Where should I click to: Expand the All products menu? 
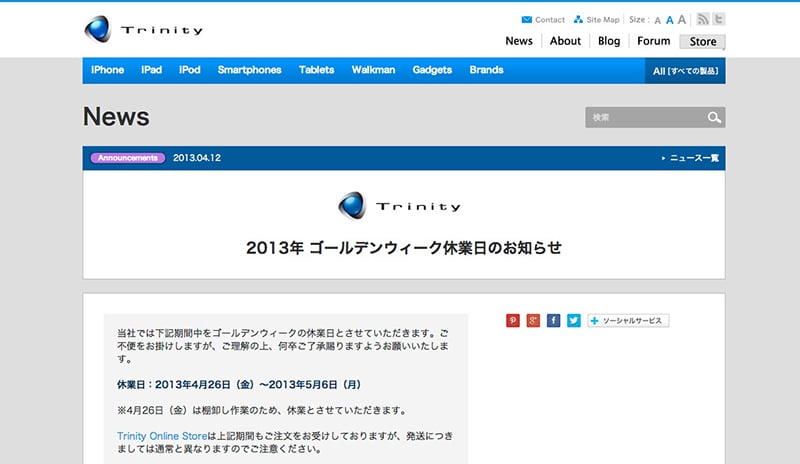pyautogui.click(x=685, y=71)
